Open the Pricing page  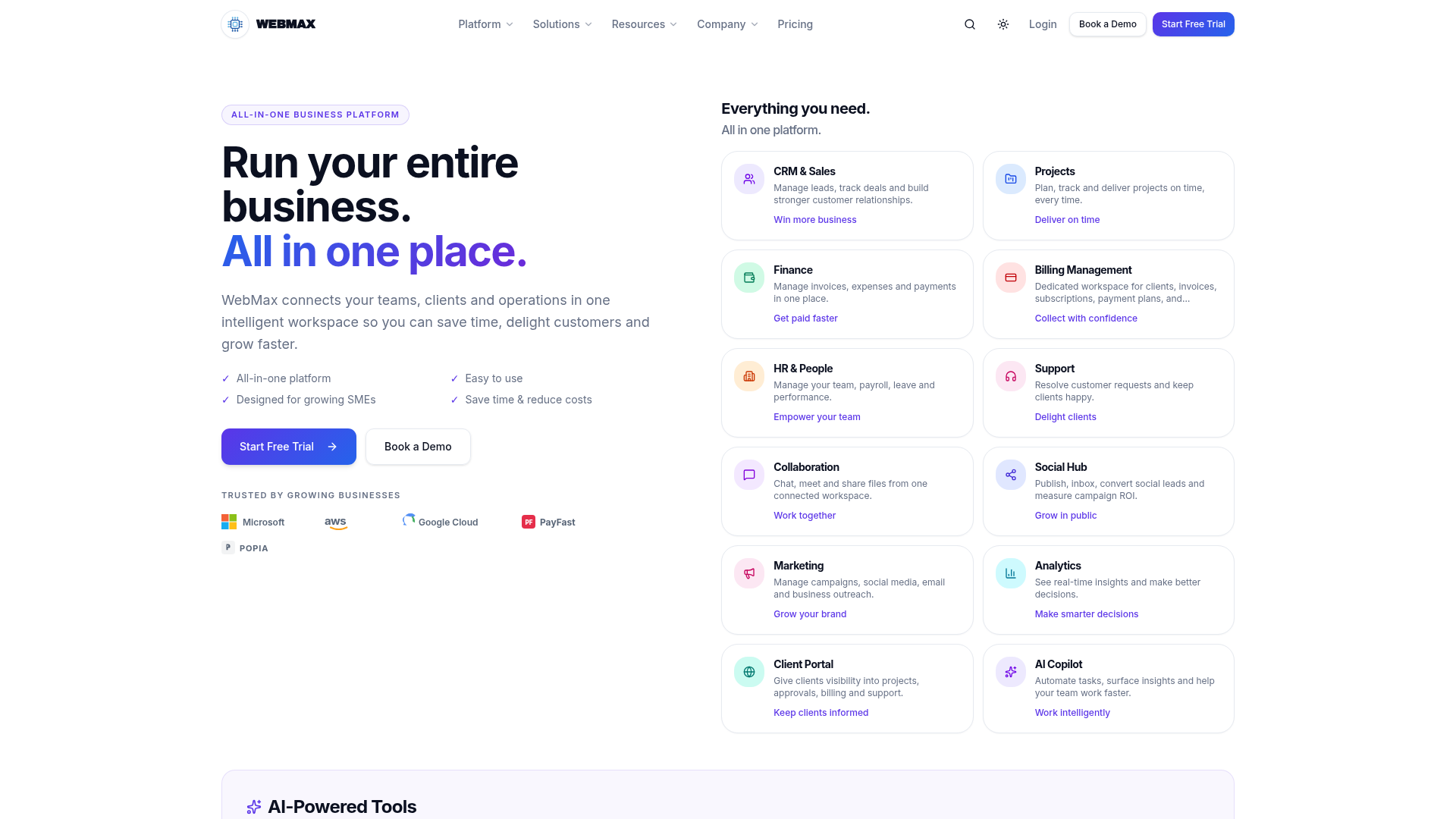point(795,24)
